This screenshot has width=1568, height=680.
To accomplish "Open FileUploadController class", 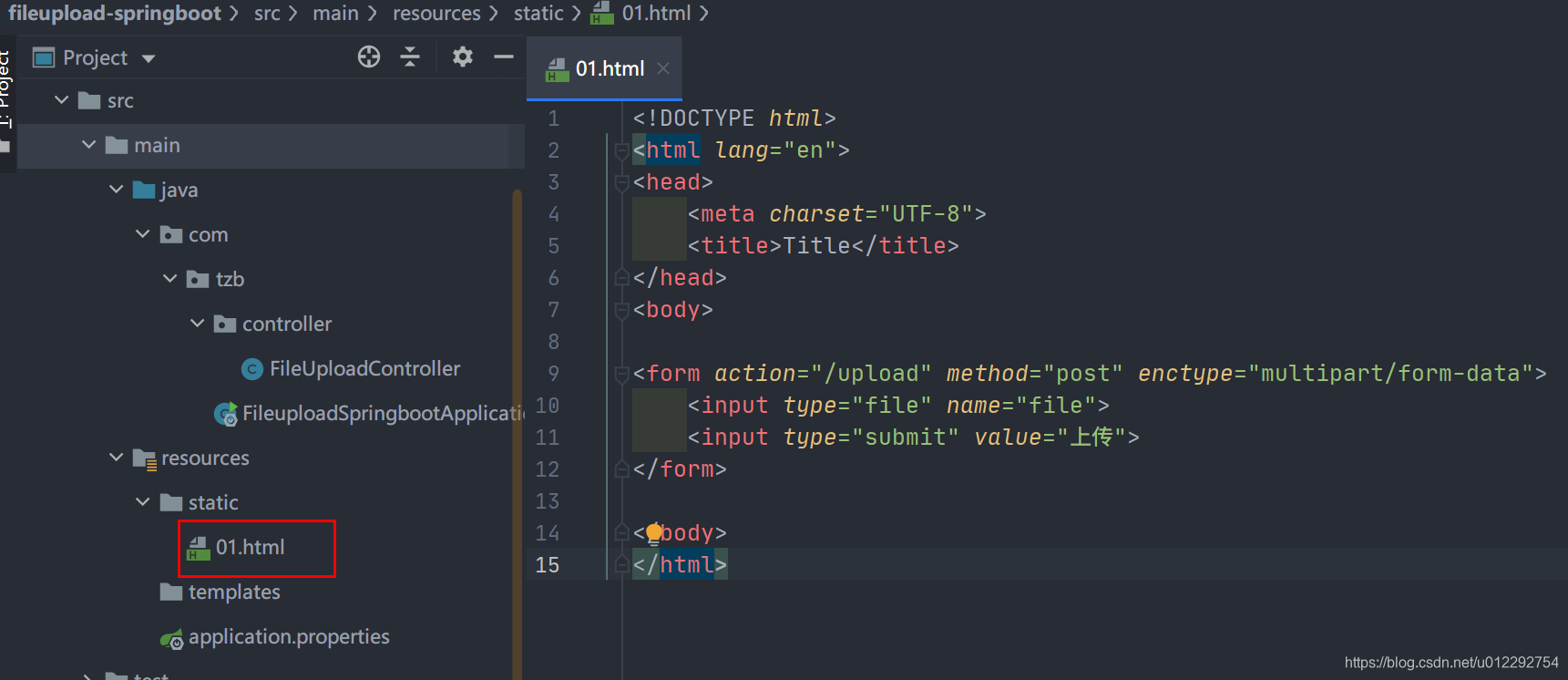I will (x=364, y=368).
